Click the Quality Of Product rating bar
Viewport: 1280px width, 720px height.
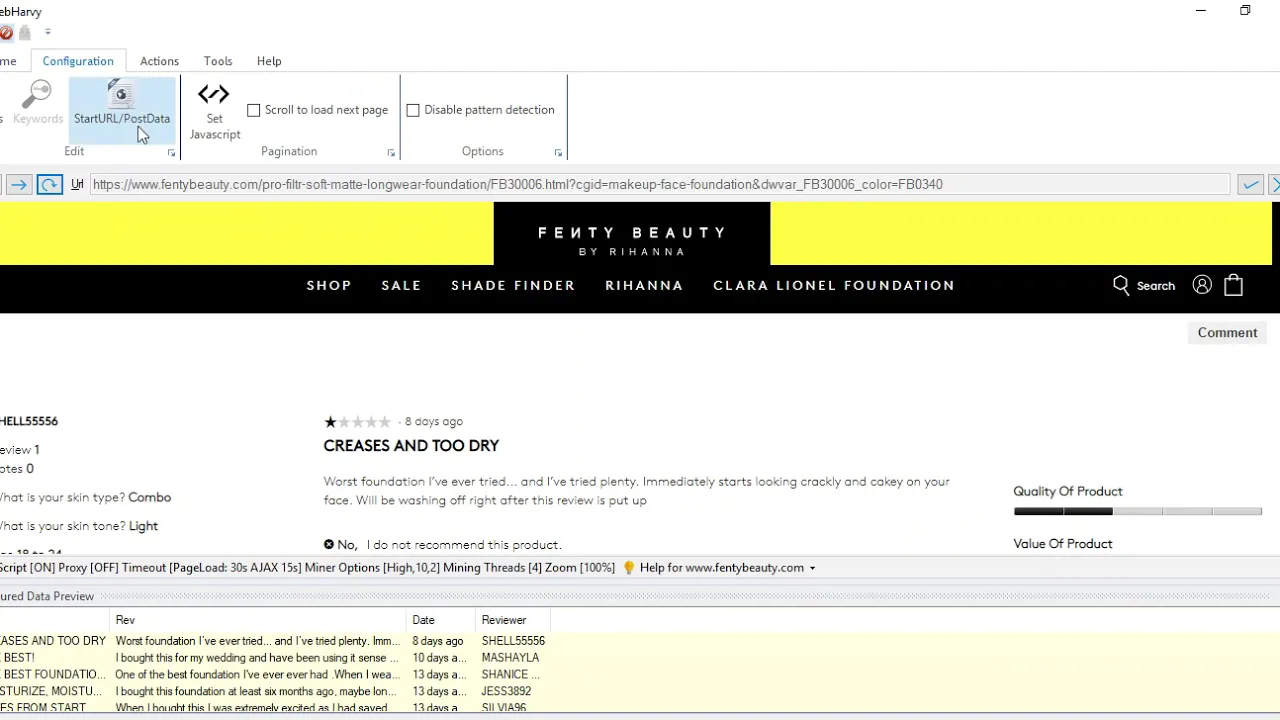(x=1138, y=511)
